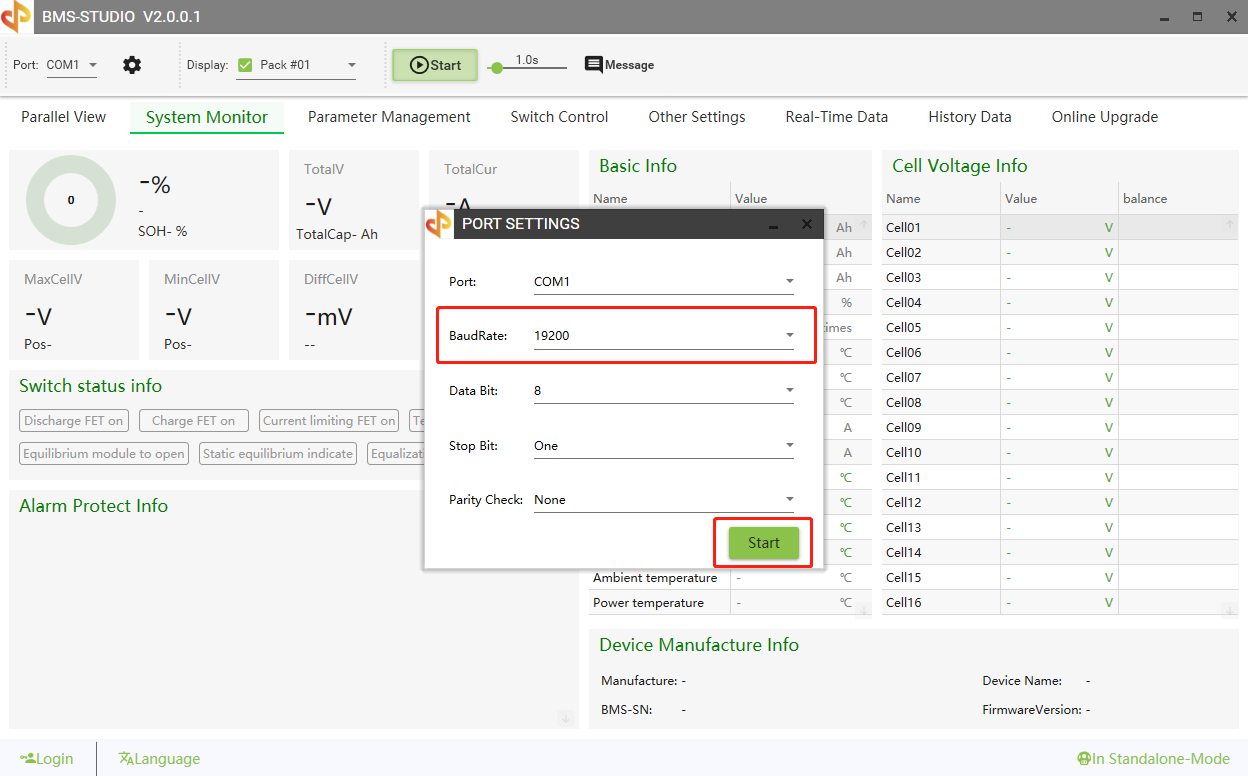
Task: Toggle the Equilibrium module to open status
Action: (103, 453)
